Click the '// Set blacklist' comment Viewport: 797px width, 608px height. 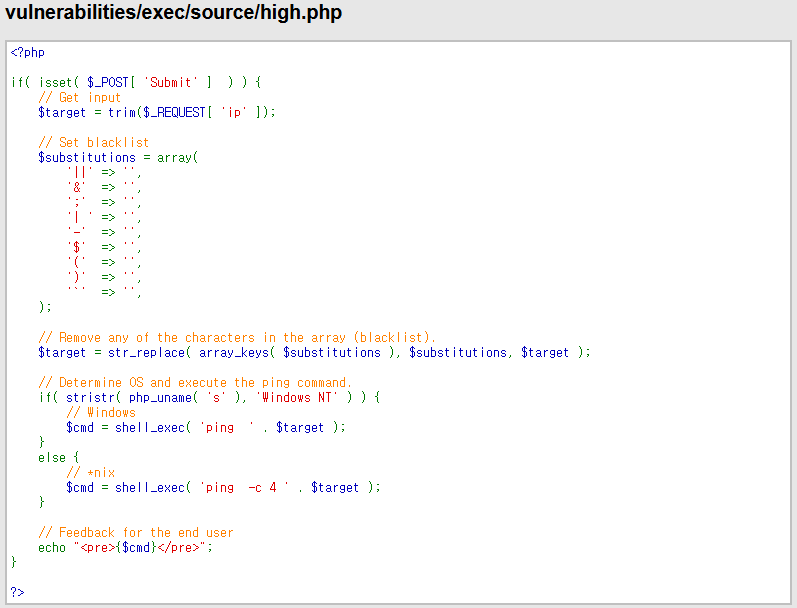(x=94, y=142)
